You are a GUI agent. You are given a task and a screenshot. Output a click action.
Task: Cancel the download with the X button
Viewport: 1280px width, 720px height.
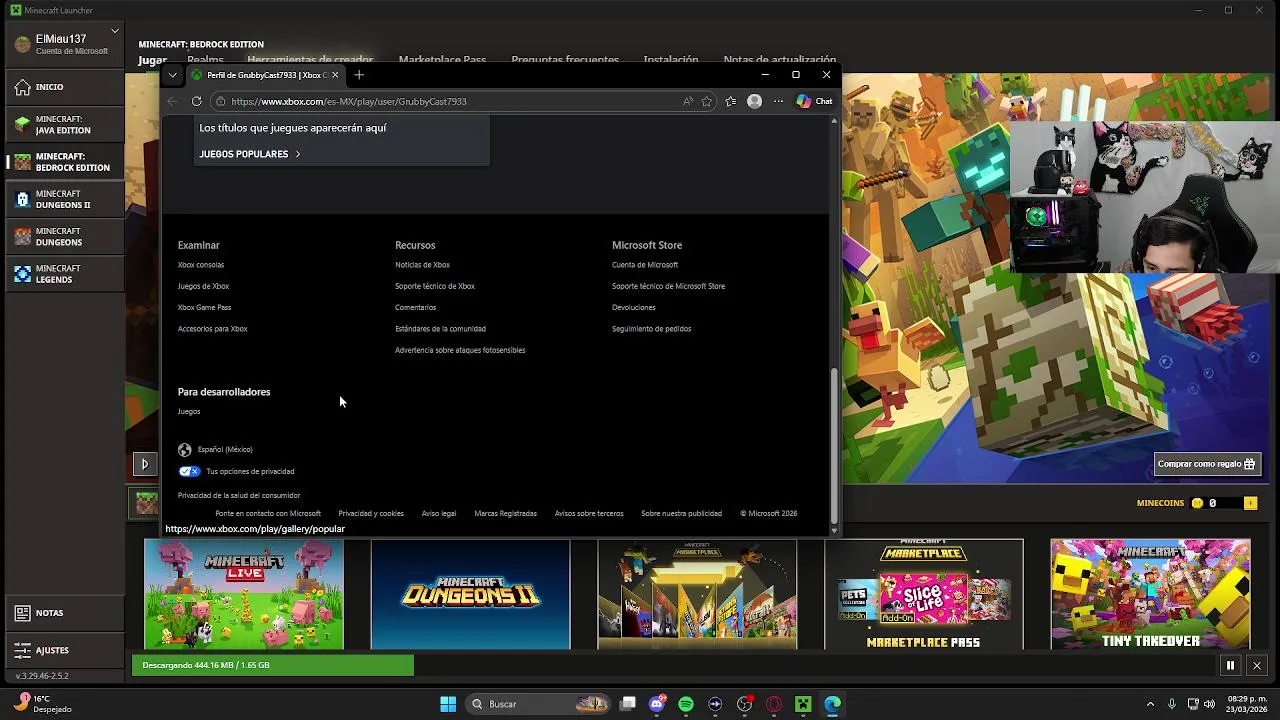[x=1257, y=665]
